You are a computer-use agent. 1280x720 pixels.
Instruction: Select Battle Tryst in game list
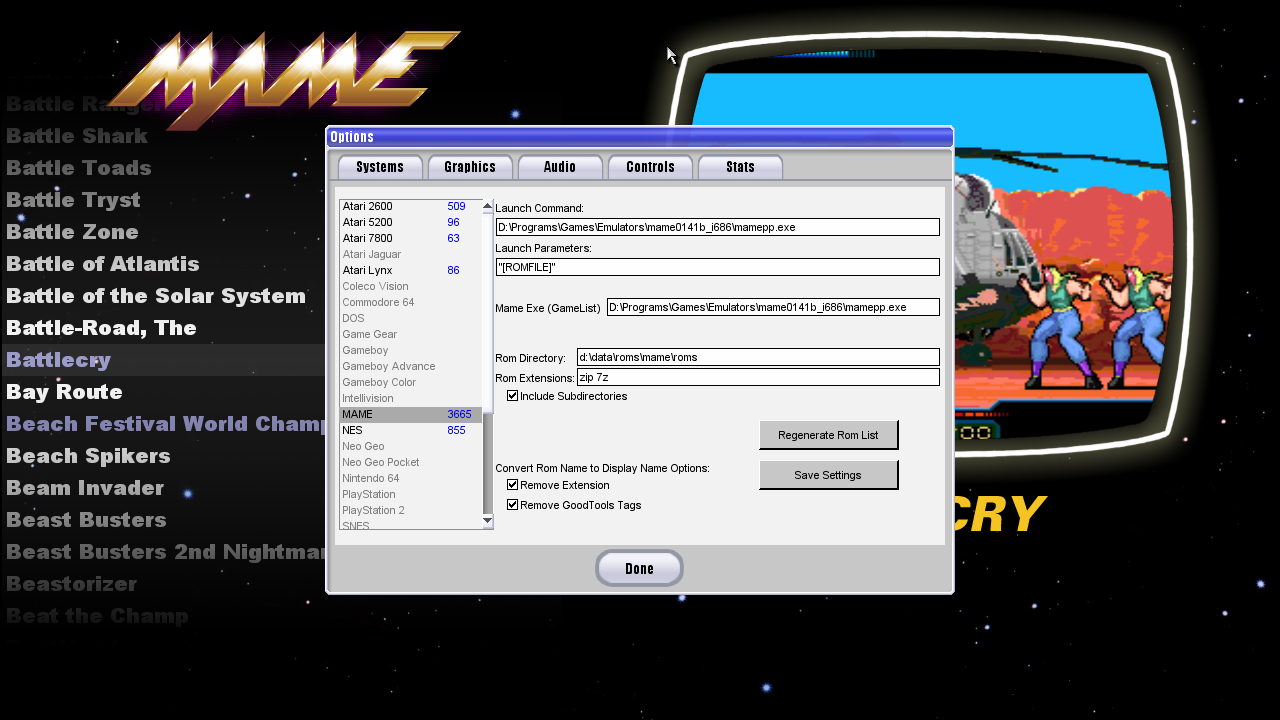point(73,200)
